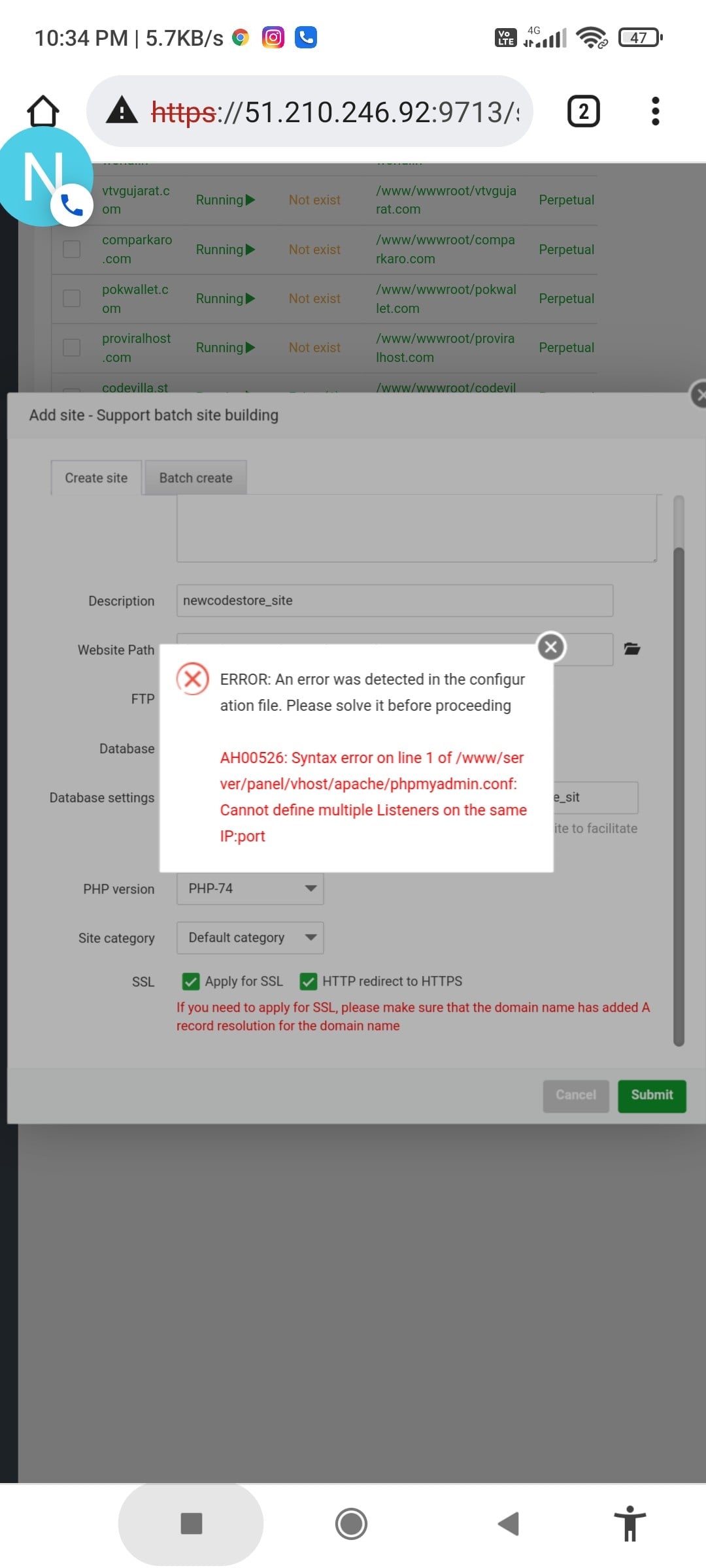This screenshot has height=1568, width=706.
Task: Open the comparkaro.com site link
Action: click(137, 249)
